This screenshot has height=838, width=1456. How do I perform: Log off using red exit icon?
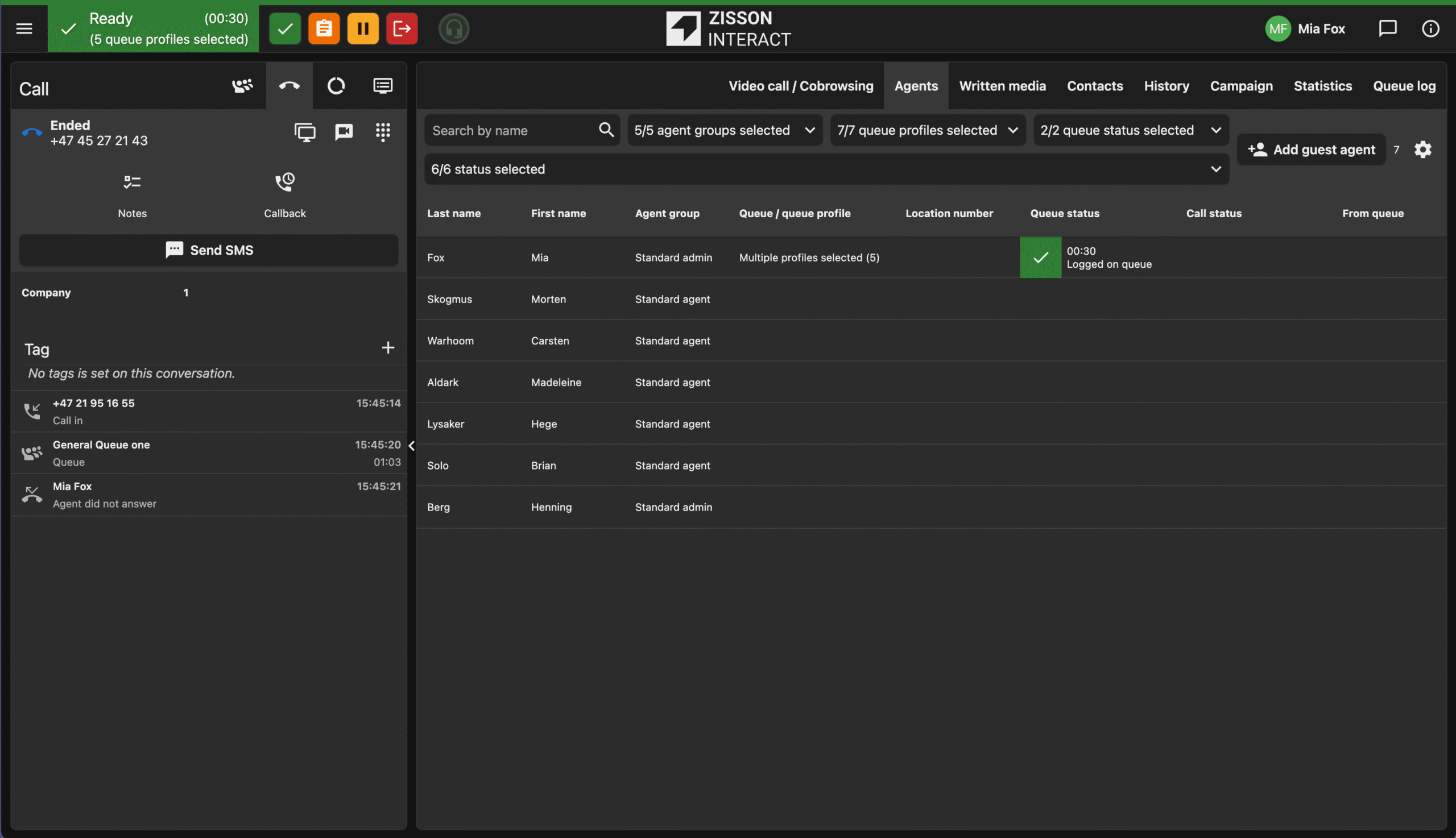tap(402, 28)
